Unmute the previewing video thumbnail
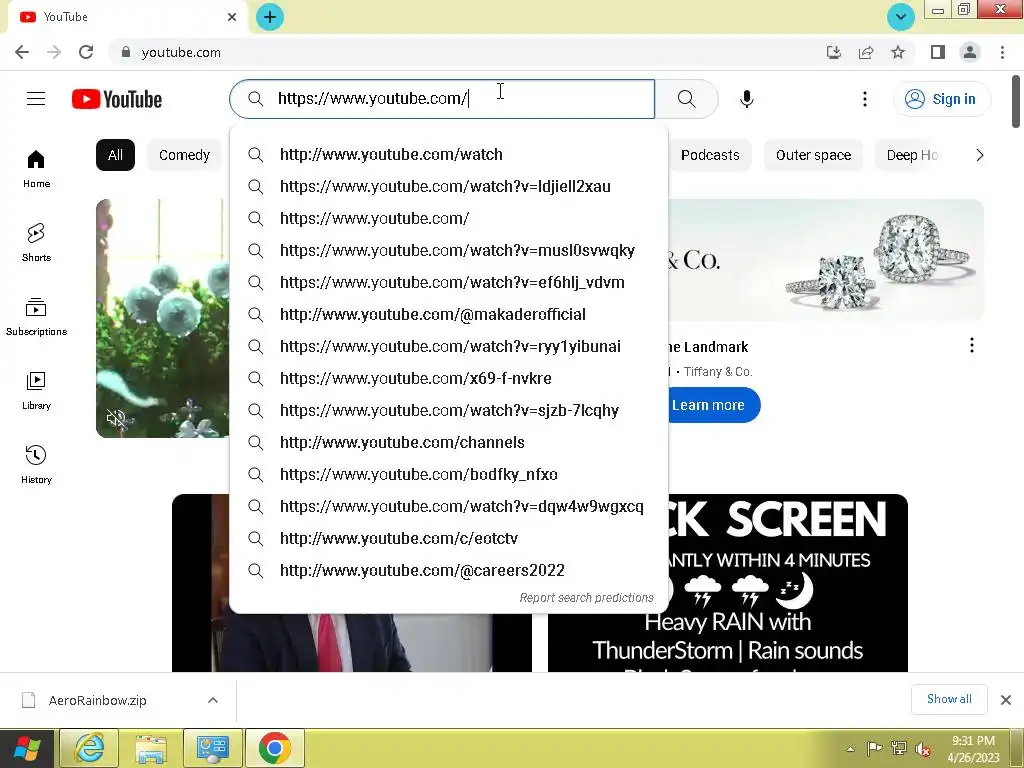Viewport: 1024px width, 768px height. tap(116, 418)
